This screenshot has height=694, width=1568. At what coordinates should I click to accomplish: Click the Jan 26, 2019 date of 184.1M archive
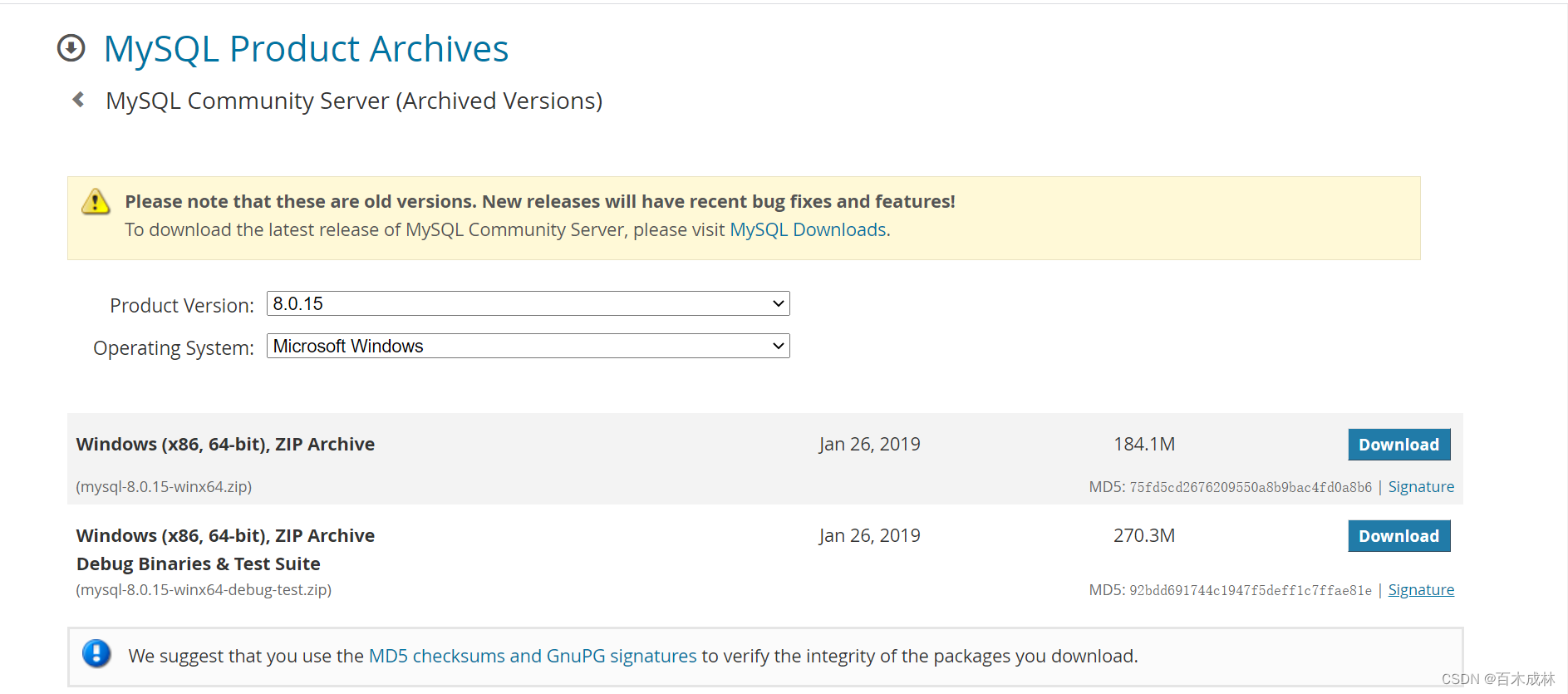tap(869, 445)
